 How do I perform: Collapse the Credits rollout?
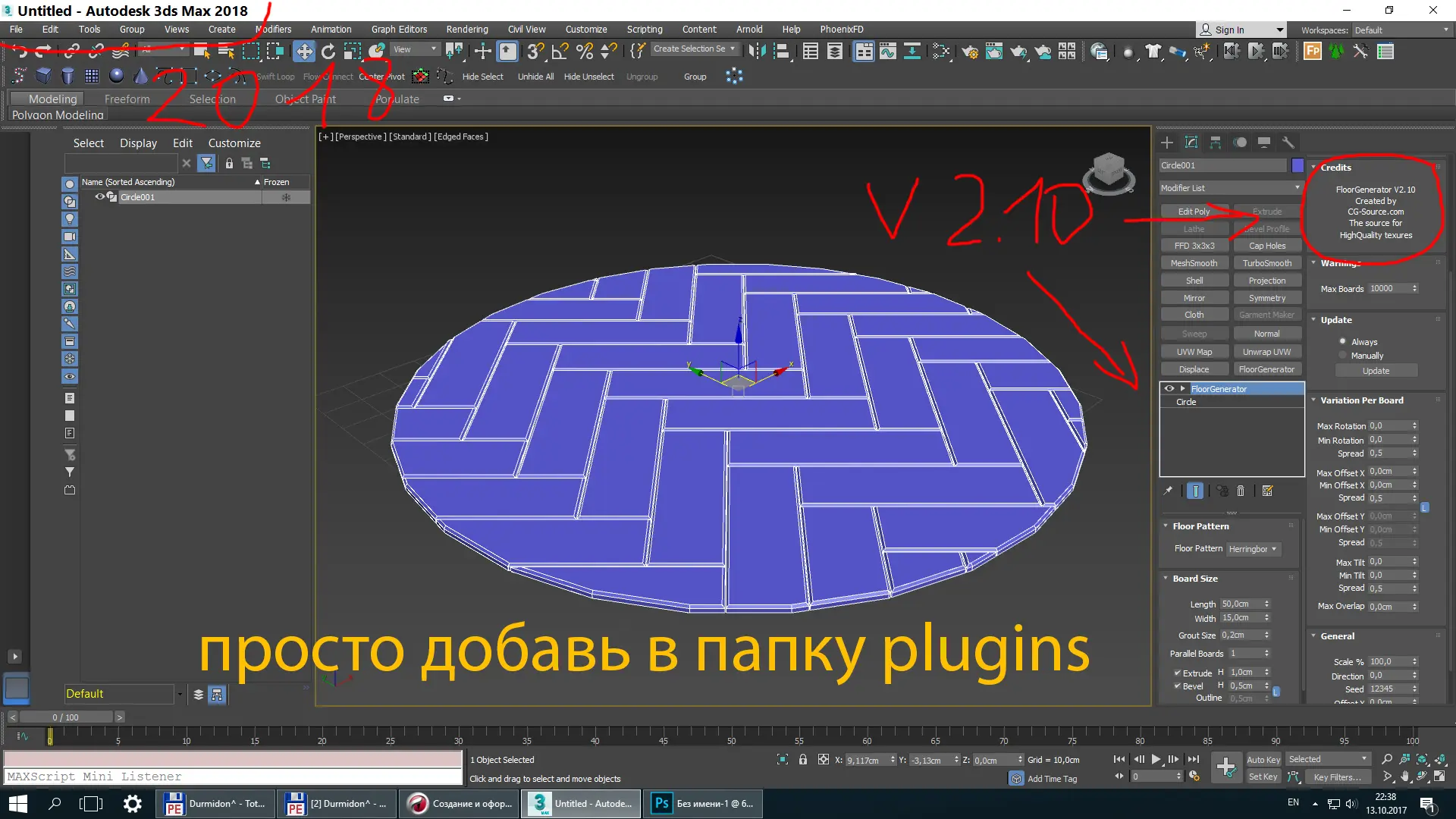[x=1313, y=167]
